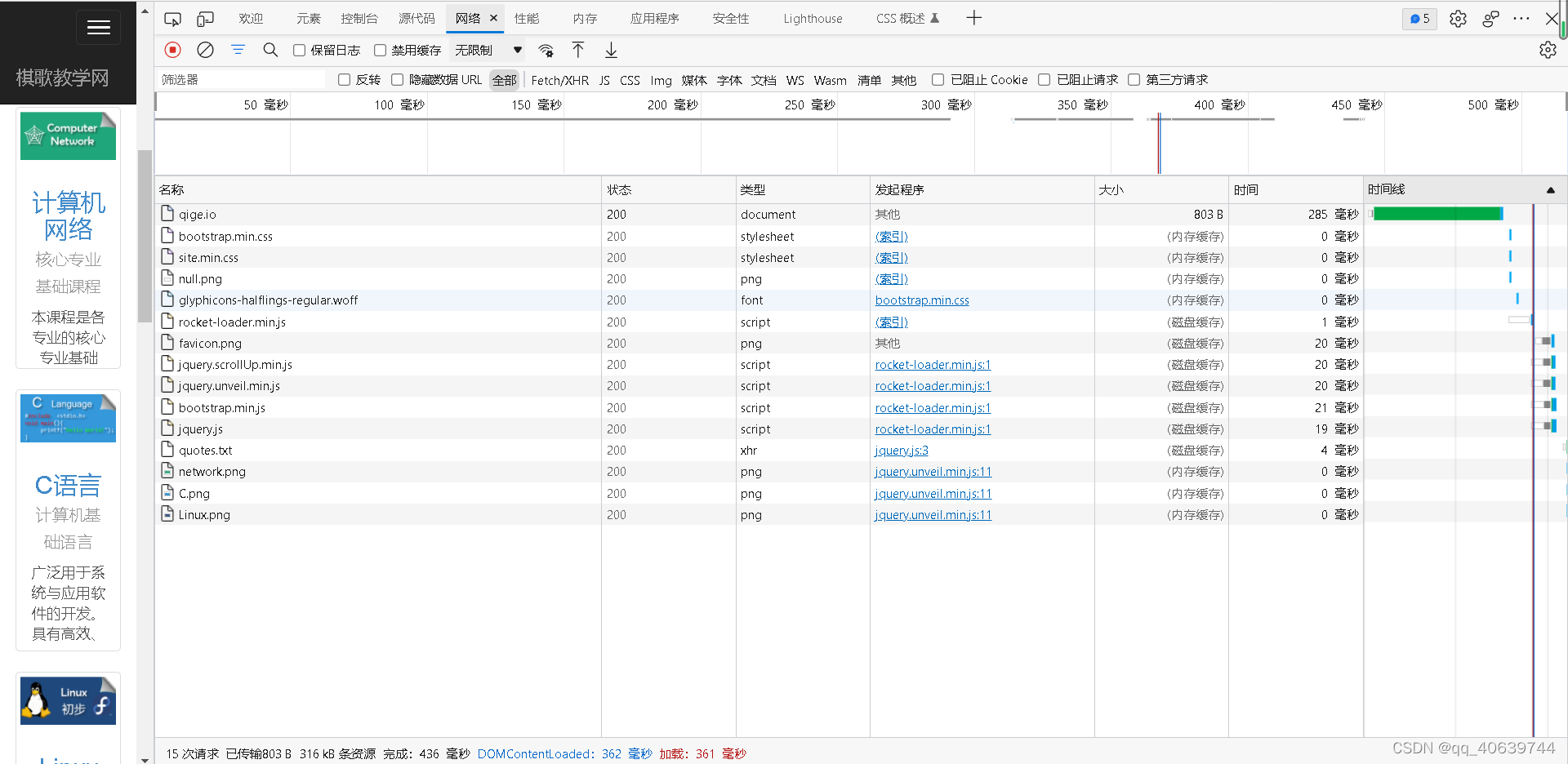Viewport: 1568px width, 764px height.
Task: Switch to the Console tab
Action: 359,18
